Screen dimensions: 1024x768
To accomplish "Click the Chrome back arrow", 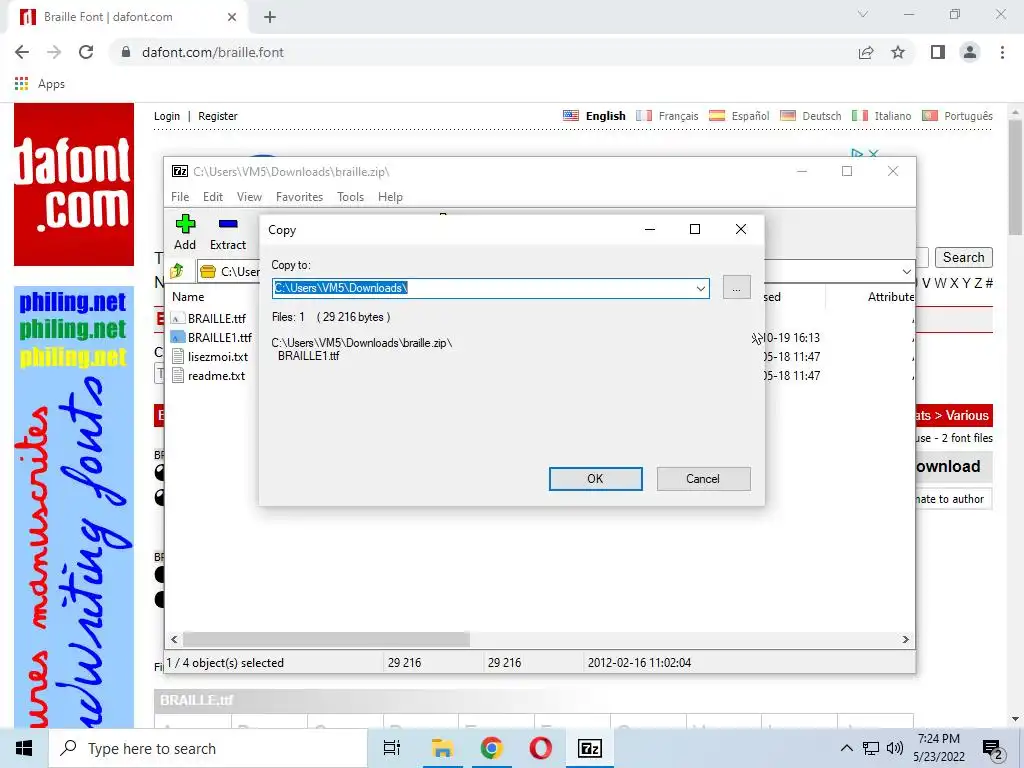I will tap(22, 52).
